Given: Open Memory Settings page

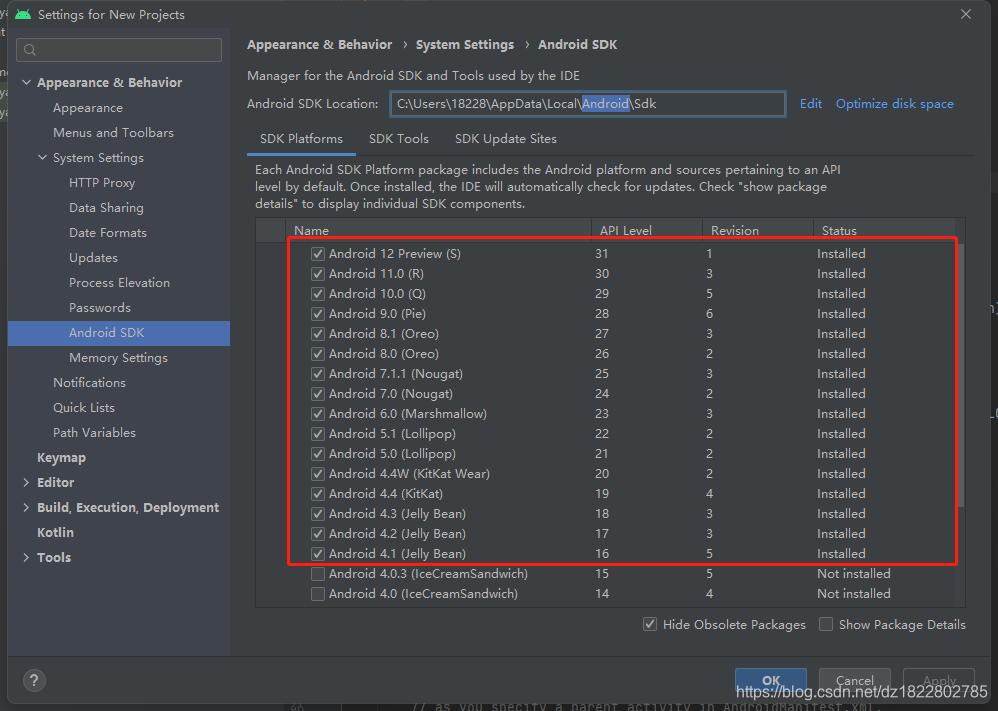Looking at the screenshot, I should click(x=118, y=358).
